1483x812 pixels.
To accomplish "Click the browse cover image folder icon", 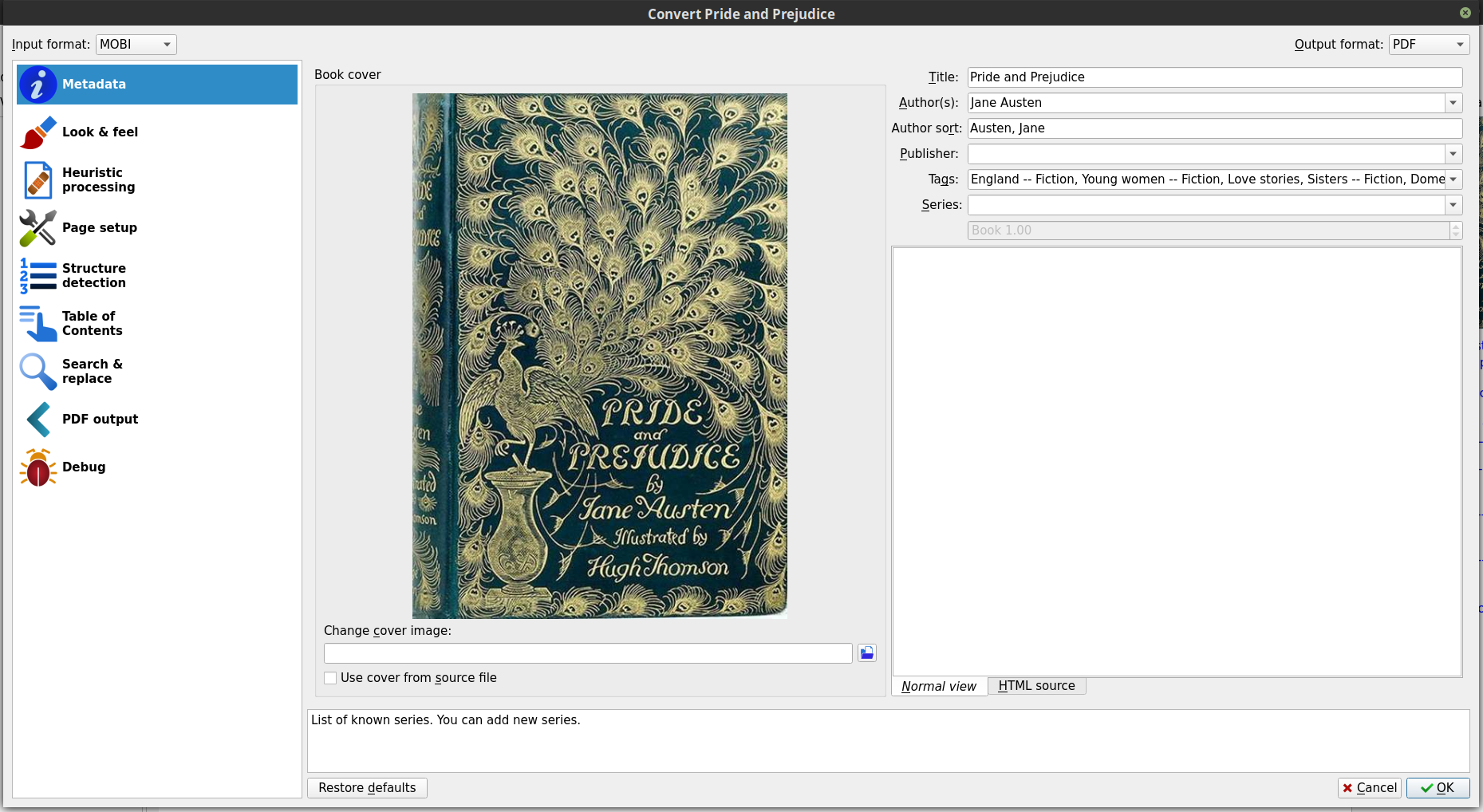I will pyautogui.click(x=866, y=653).
